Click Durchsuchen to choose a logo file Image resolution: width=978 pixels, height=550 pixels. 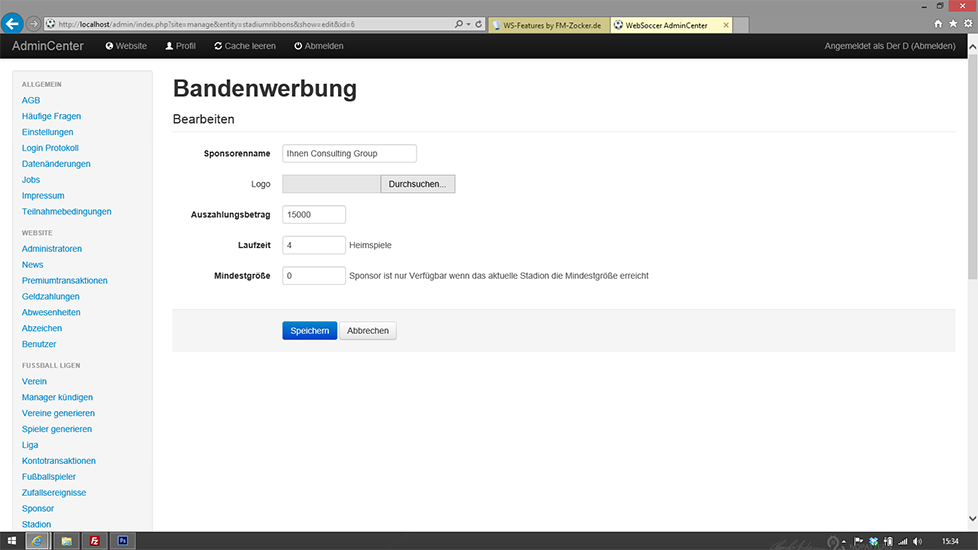click(x=418, y=184)
